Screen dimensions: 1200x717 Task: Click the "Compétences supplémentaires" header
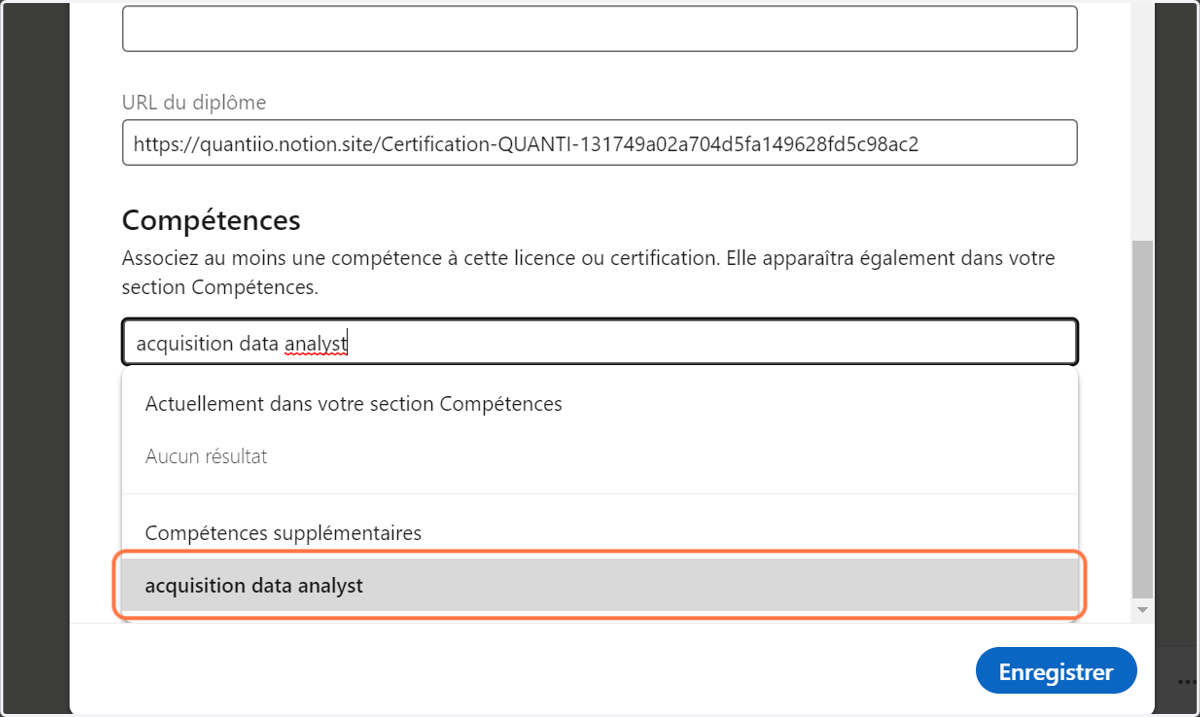tap(283, 533)
